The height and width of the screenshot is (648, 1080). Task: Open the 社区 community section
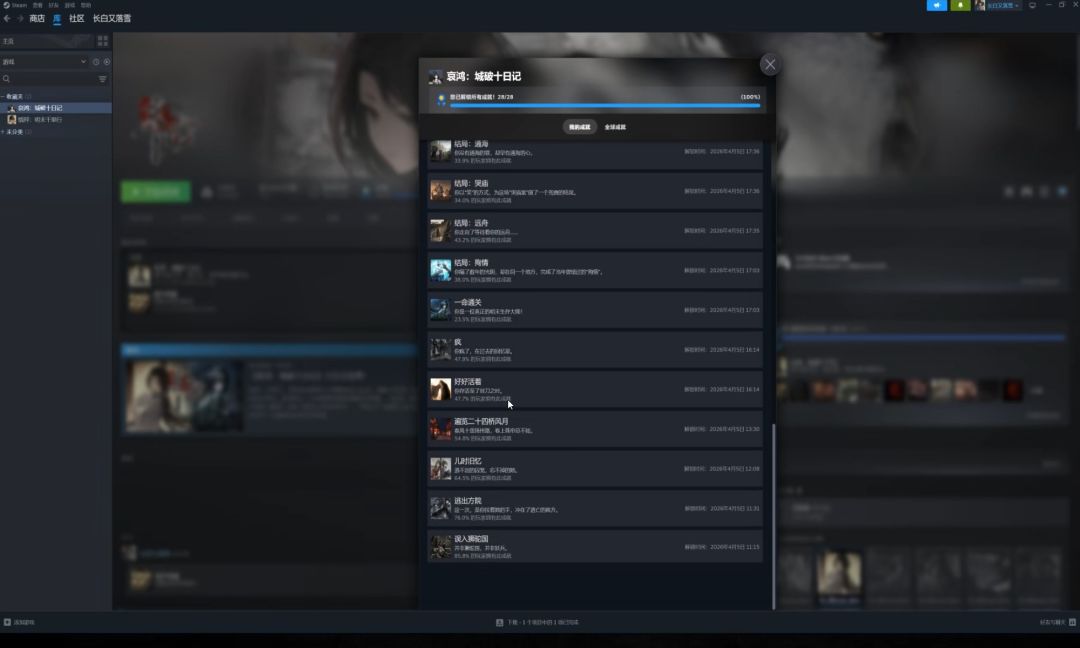(x=76, y=19)
